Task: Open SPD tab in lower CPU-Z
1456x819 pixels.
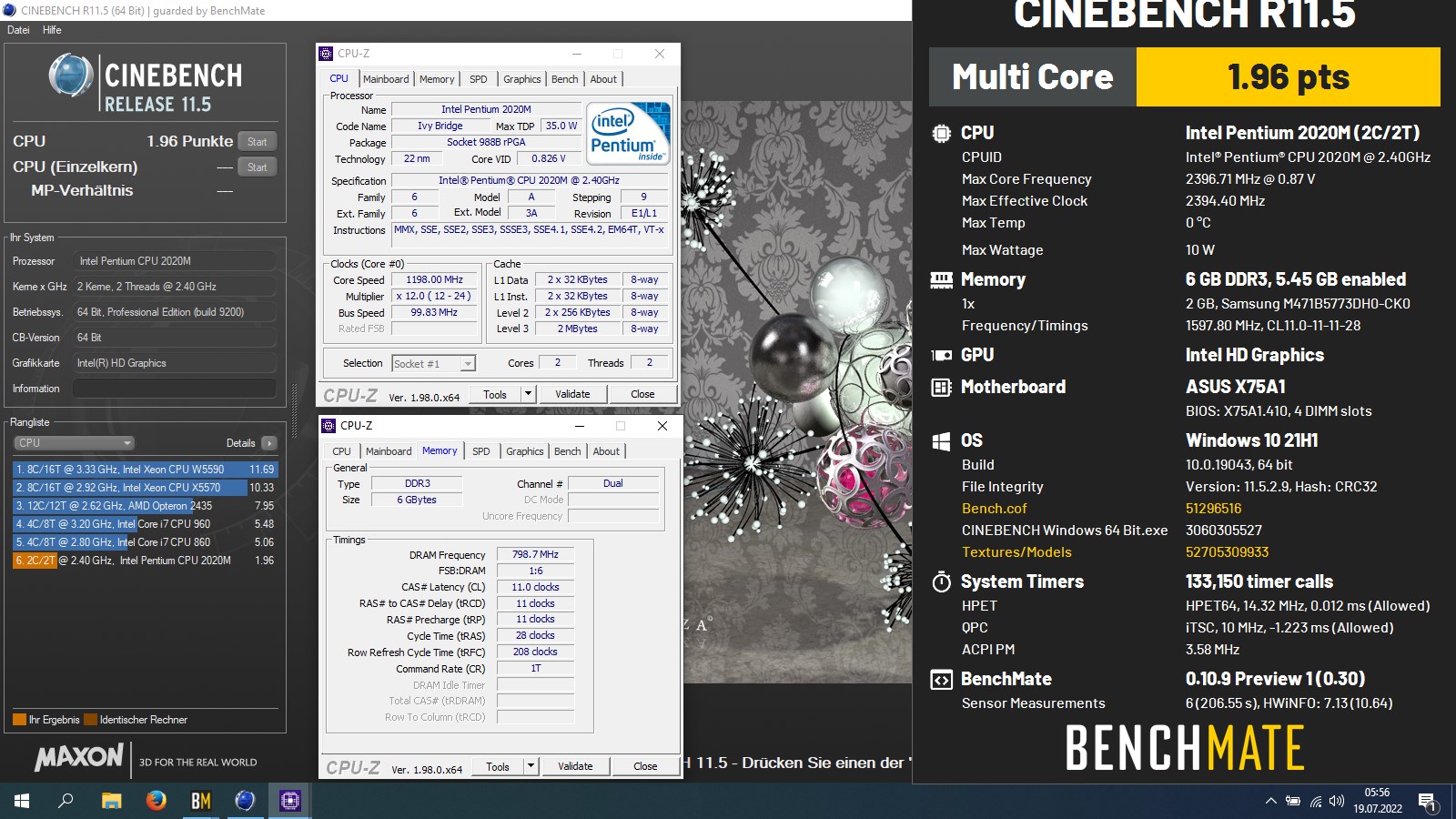Action: coord(481,451)
